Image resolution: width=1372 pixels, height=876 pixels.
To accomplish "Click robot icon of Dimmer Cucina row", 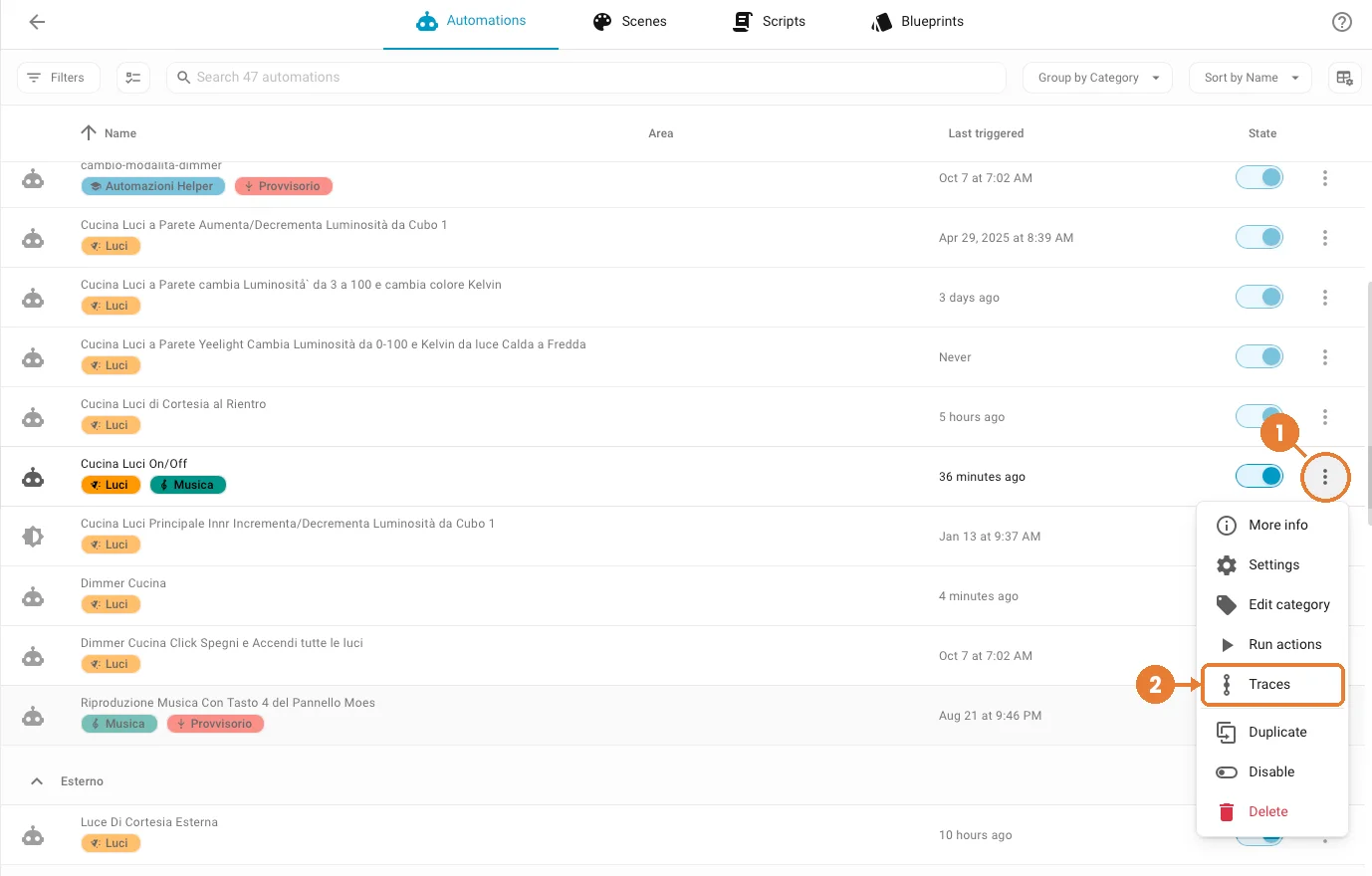I will click(x=33, y=596).
